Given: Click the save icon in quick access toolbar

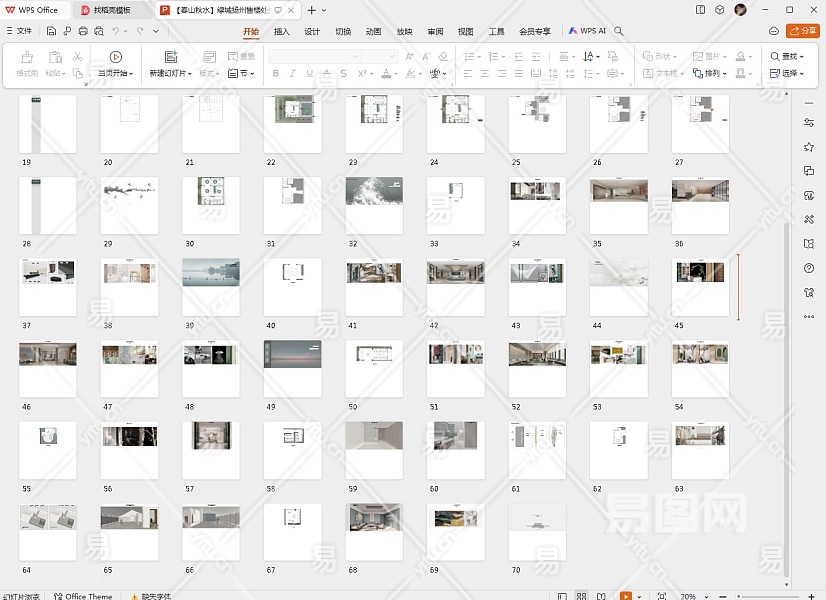Looking at the screenshot, I should [x=51, y=31].
